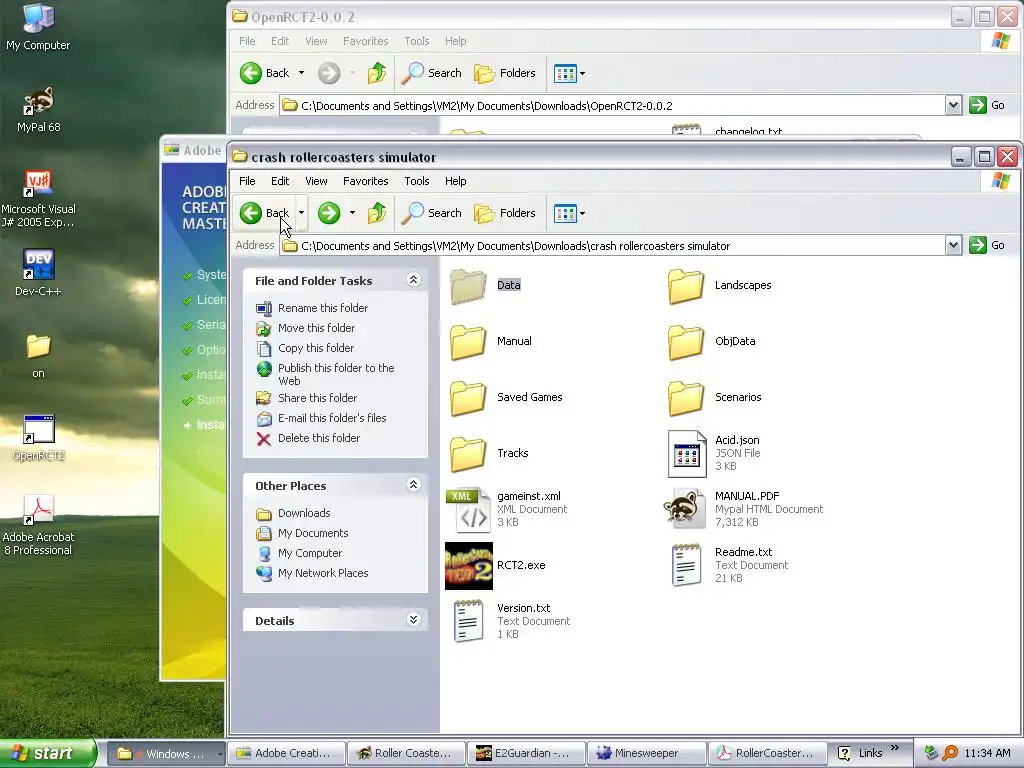The width and height of the screenshot is (1024, 768).
Task: Switch to E2Guardian taskbar button
Action: tap(526, 753)
